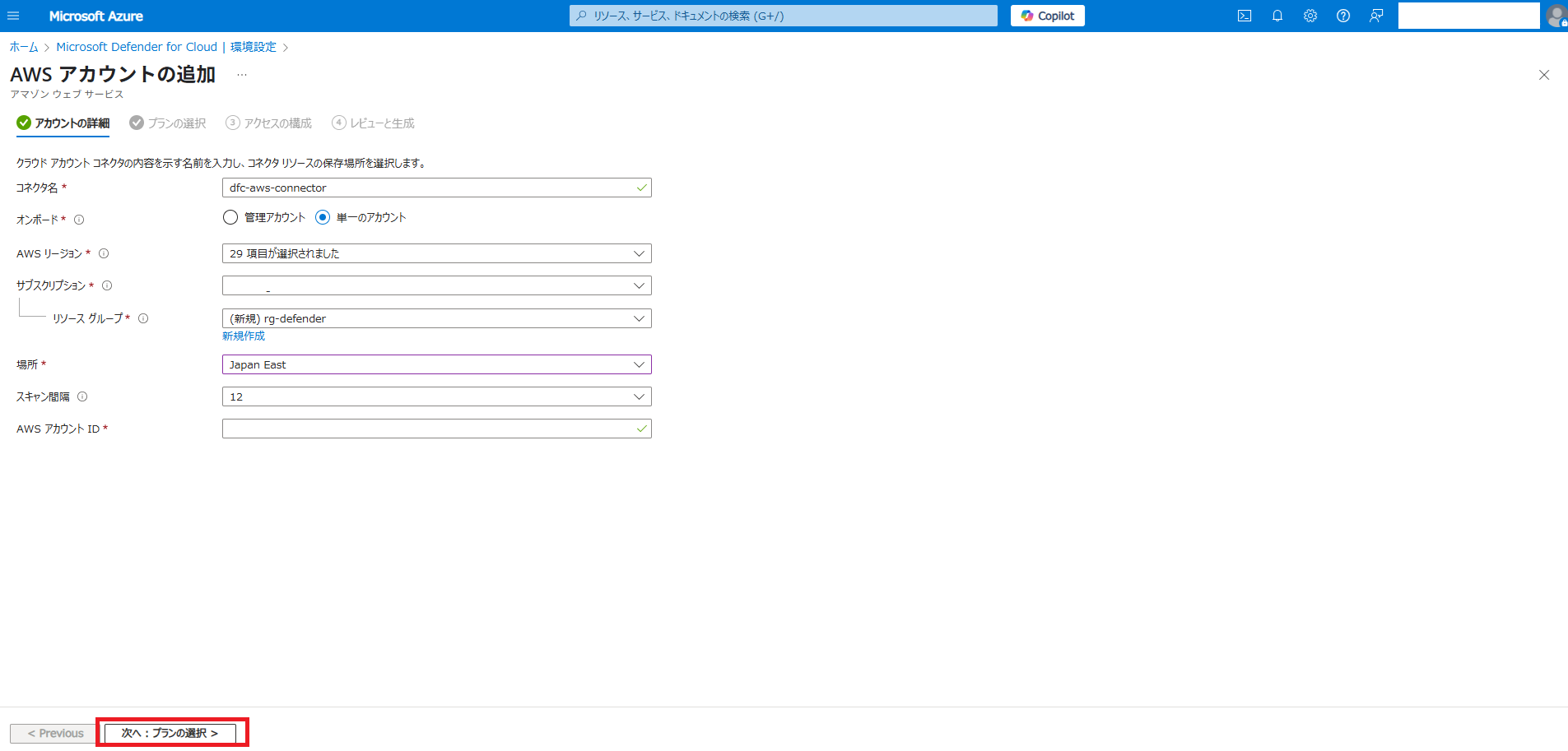
Task: Click the ホーム breadcrumb link
Action: [x=24, y=47]
